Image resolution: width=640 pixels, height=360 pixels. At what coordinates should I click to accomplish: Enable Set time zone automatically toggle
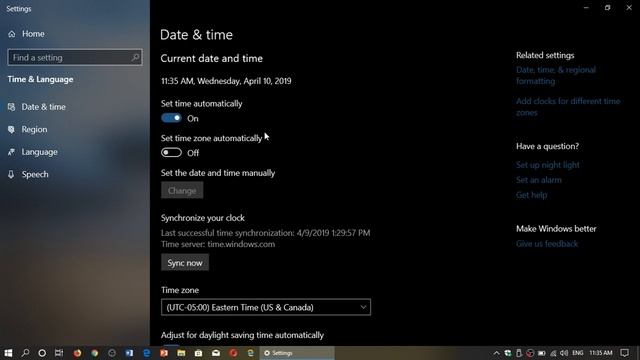point(171,153)
